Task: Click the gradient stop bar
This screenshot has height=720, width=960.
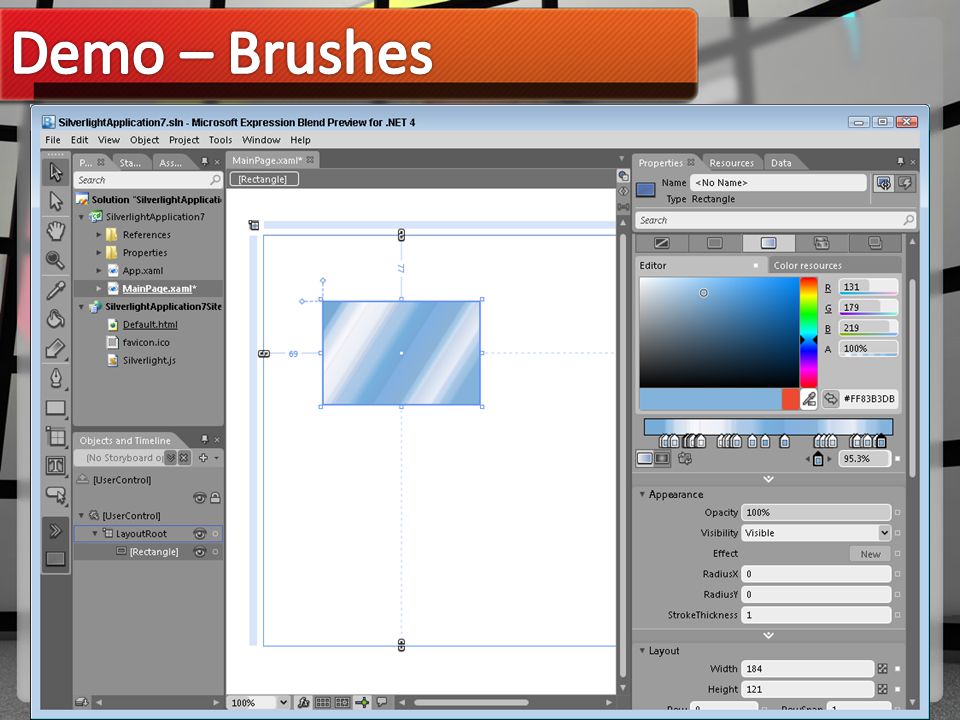Action: [768, 427]
